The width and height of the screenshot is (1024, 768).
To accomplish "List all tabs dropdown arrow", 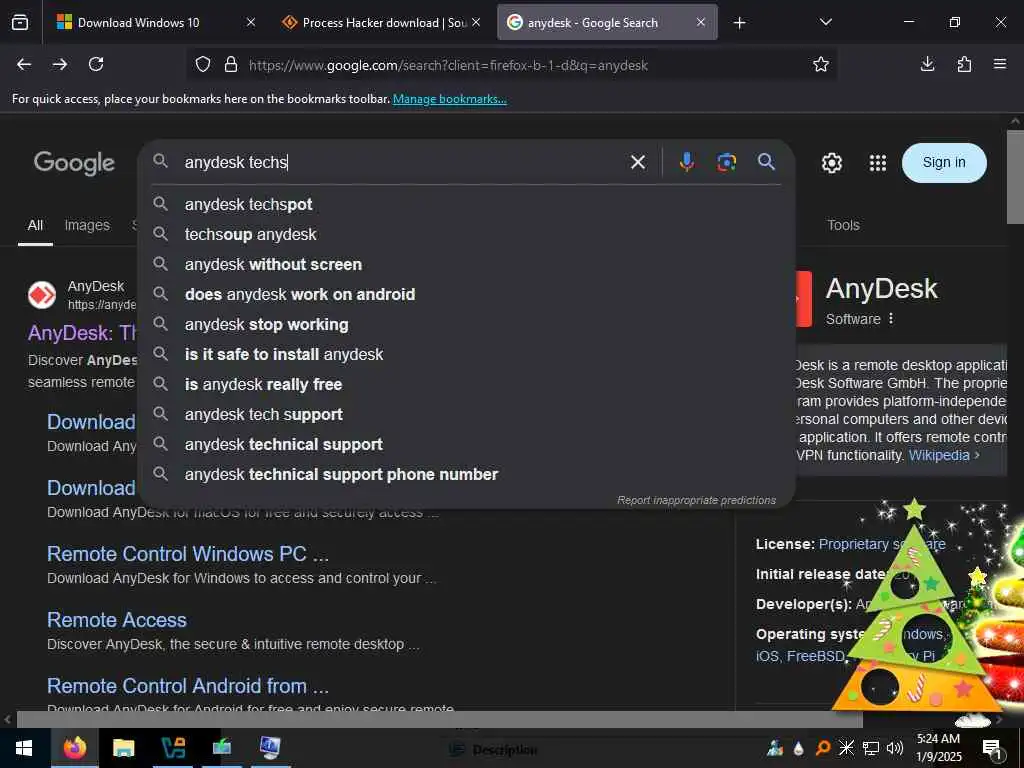I will tap(825, 23).
